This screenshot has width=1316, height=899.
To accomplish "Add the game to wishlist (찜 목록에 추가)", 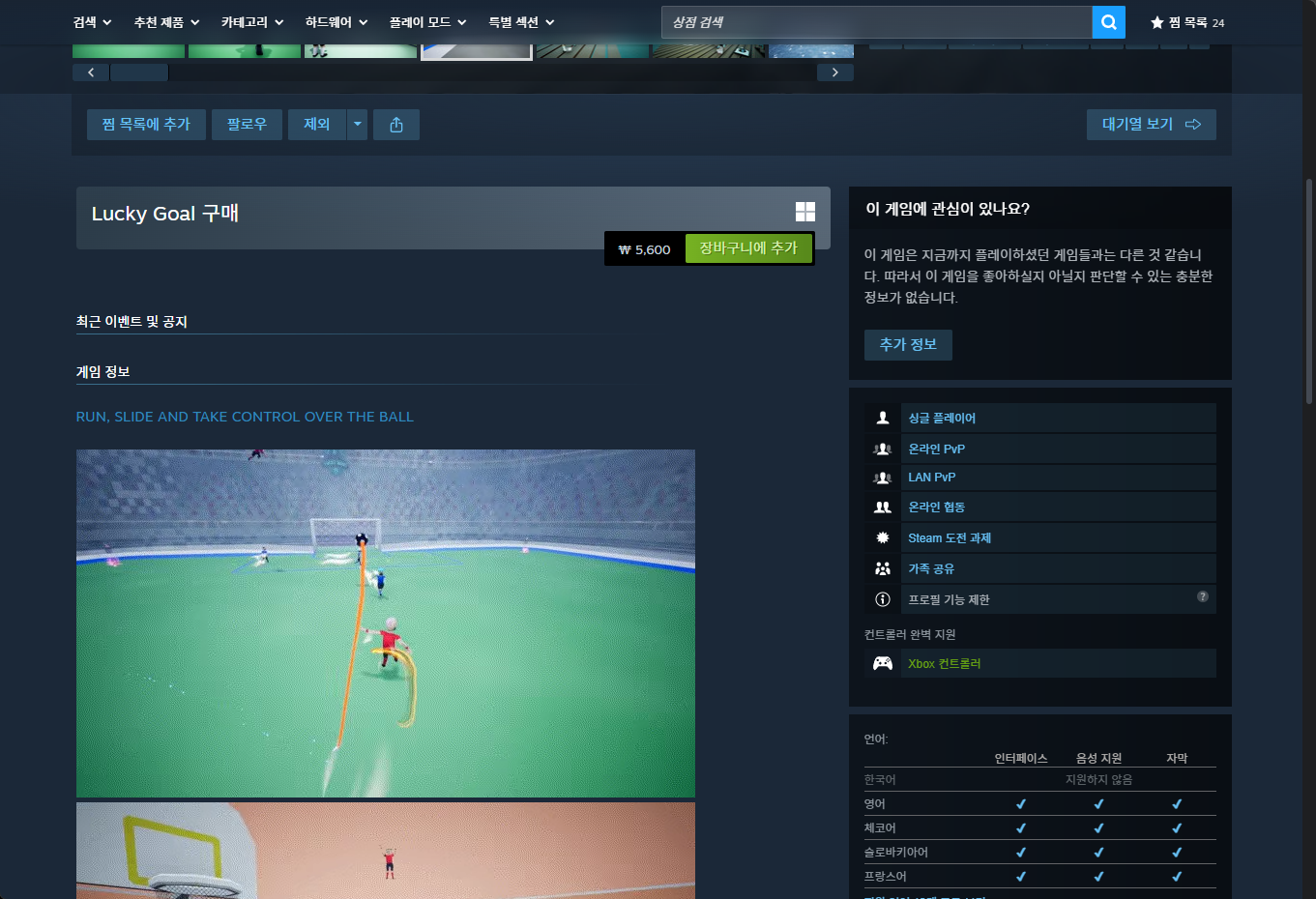I will [146, 125].
